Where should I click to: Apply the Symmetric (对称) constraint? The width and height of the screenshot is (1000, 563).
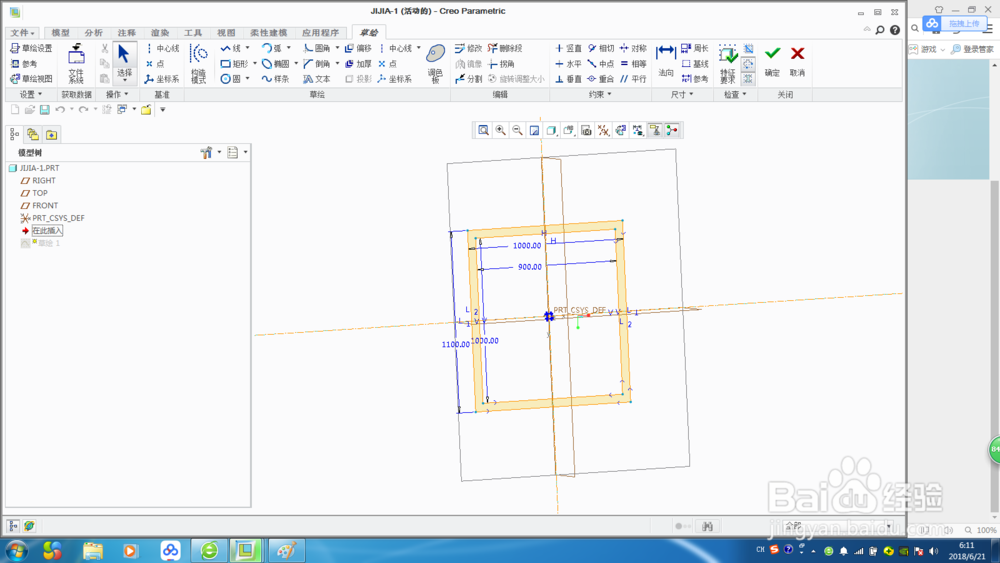(633, 48)
